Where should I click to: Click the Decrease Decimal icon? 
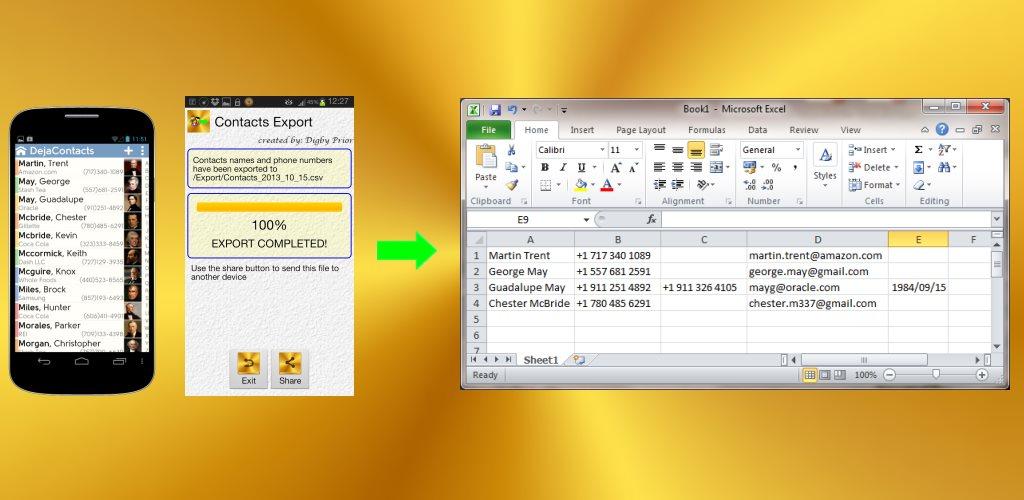tap(768, 185)
